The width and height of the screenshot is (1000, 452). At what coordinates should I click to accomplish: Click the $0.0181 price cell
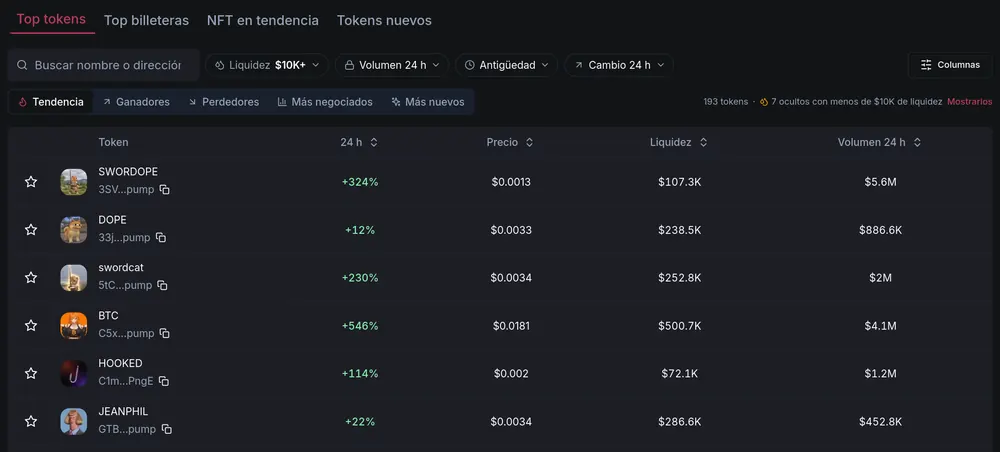point(511,326)
